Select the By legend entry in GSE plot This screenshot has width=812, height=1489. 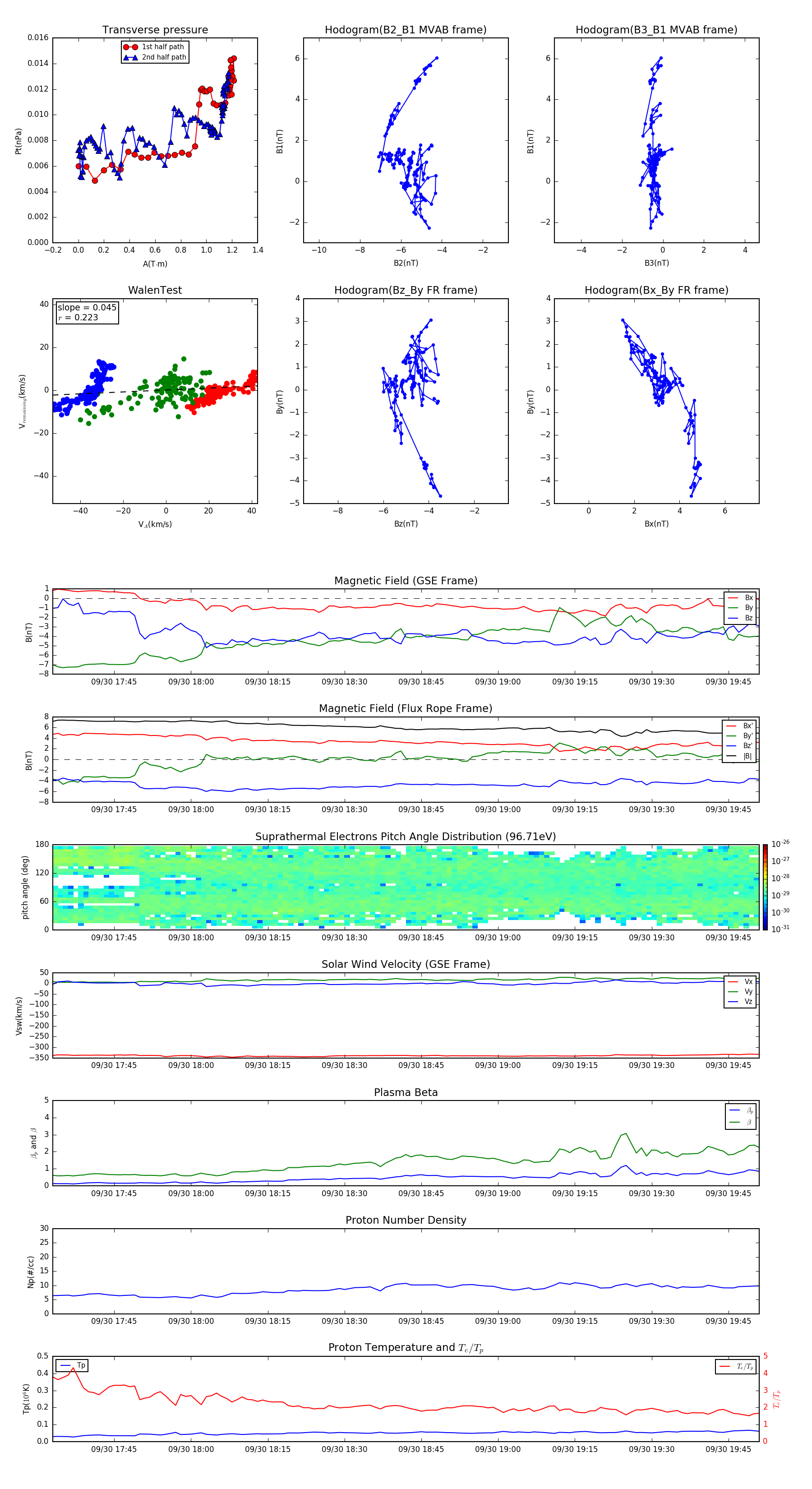click(x=740, y=607)
